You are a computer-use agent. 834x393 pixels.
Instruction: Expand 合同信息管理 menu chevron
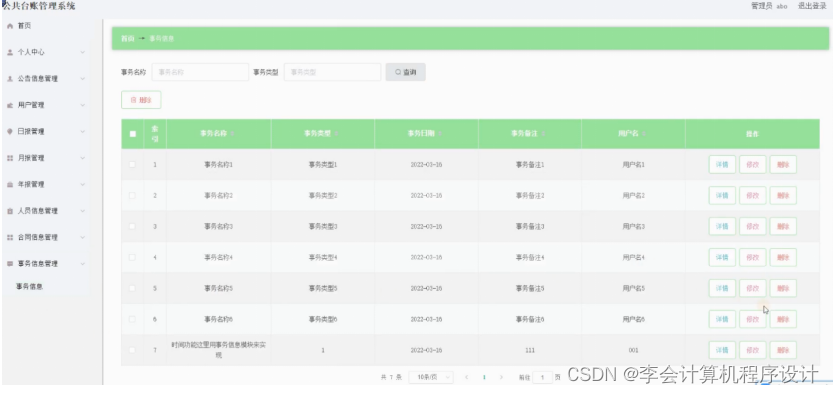click(x=82, y=237)
